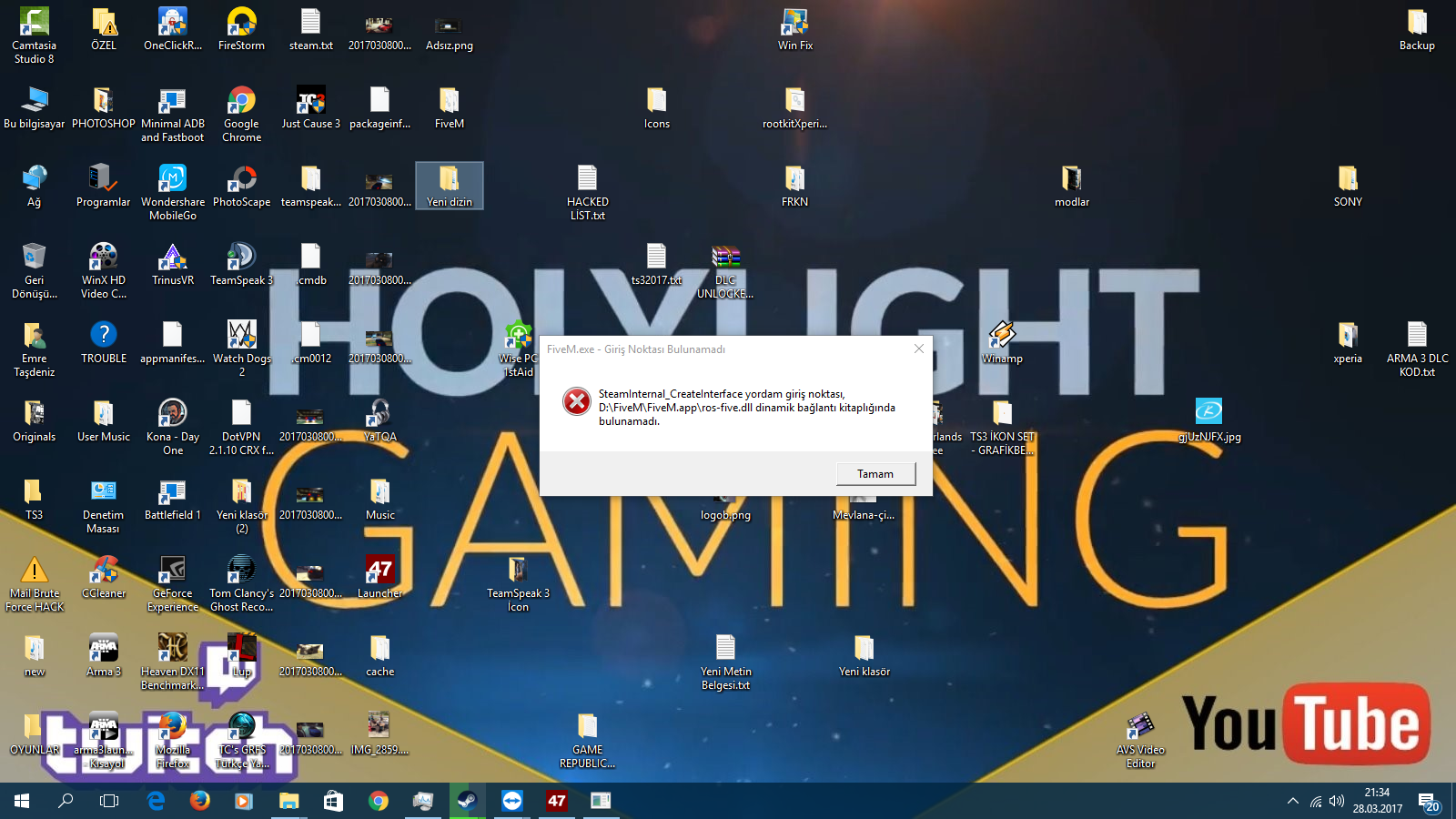This screenshot has width=1456, height=819.
Task: Close the FiveM.exe error dialog
Action: [919, 349]
